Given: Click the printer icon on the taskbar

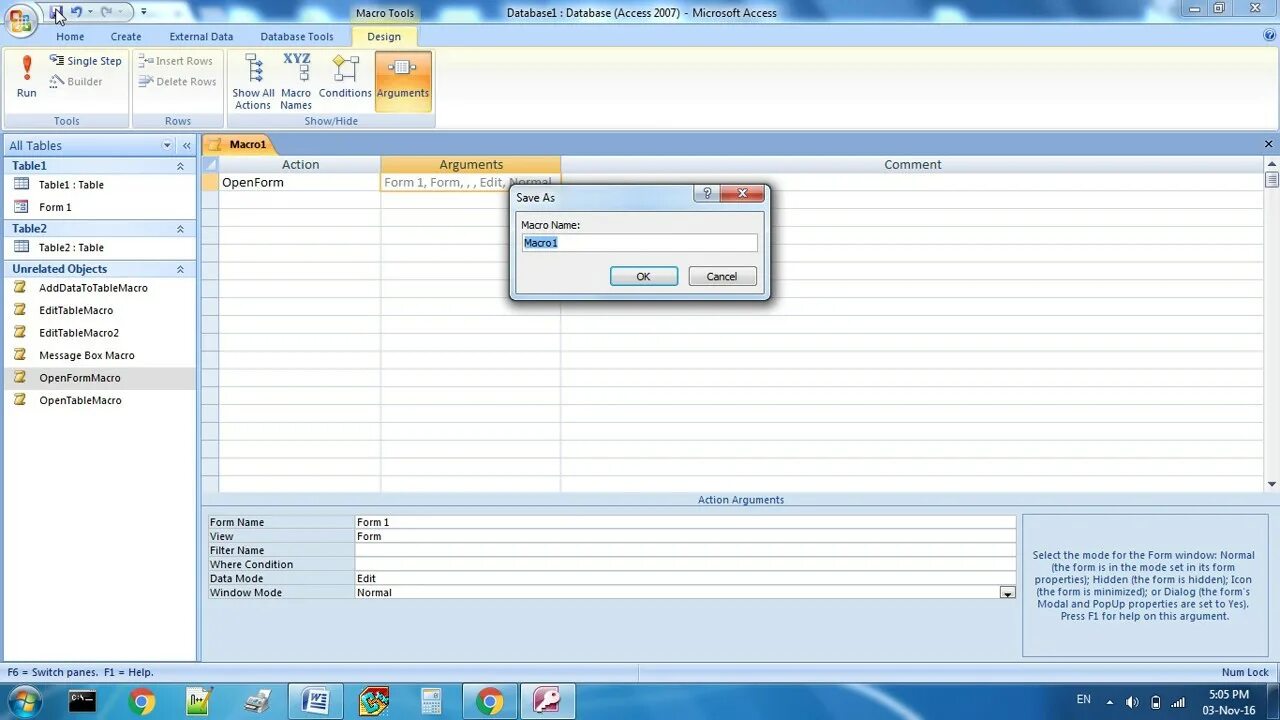Looking at the screenshot, I should coord(258,701).
